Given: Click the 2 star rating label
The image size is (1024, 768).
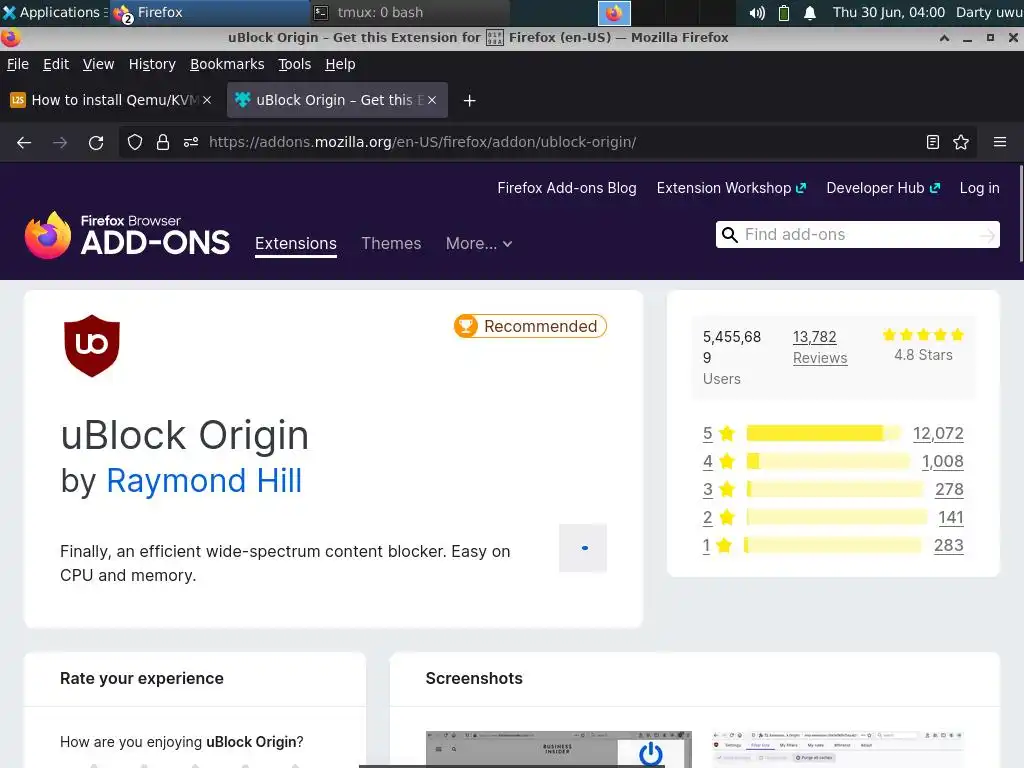Looking at the screenshot, I should tap(718, 518).
